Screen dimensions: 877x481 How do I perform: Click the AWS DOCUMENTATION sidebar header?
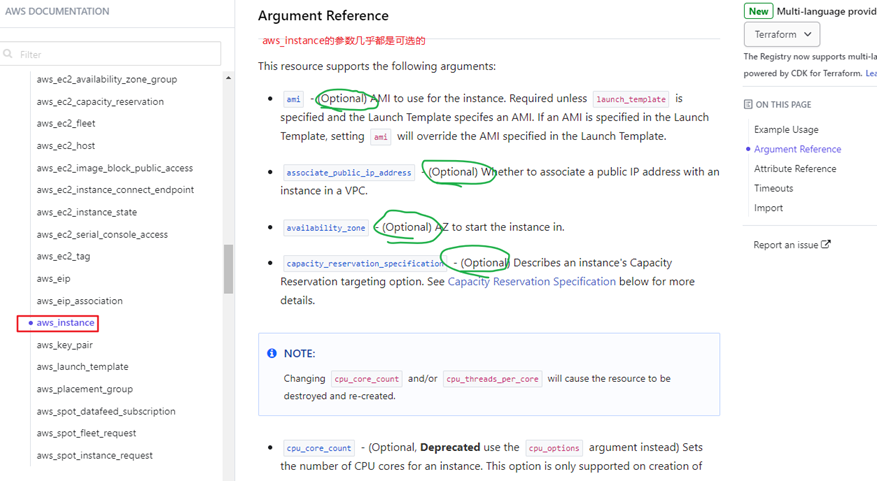pos(57,11)
